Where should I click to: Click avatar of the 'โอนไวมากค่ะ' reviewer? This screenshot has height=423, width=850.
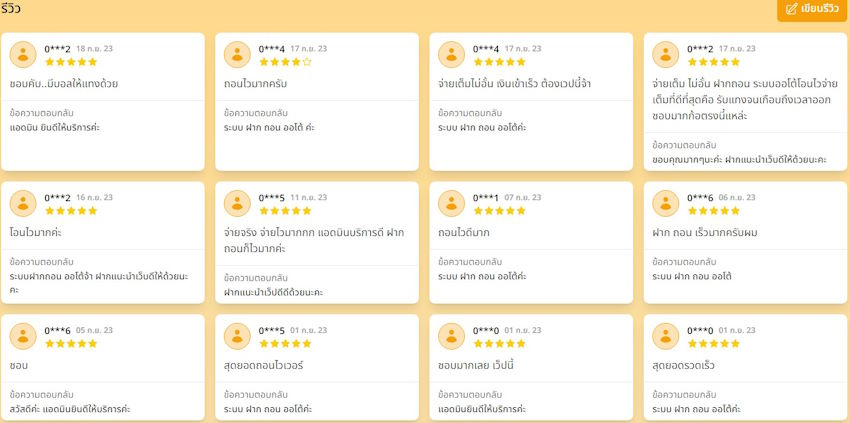(x=23, y=203)
